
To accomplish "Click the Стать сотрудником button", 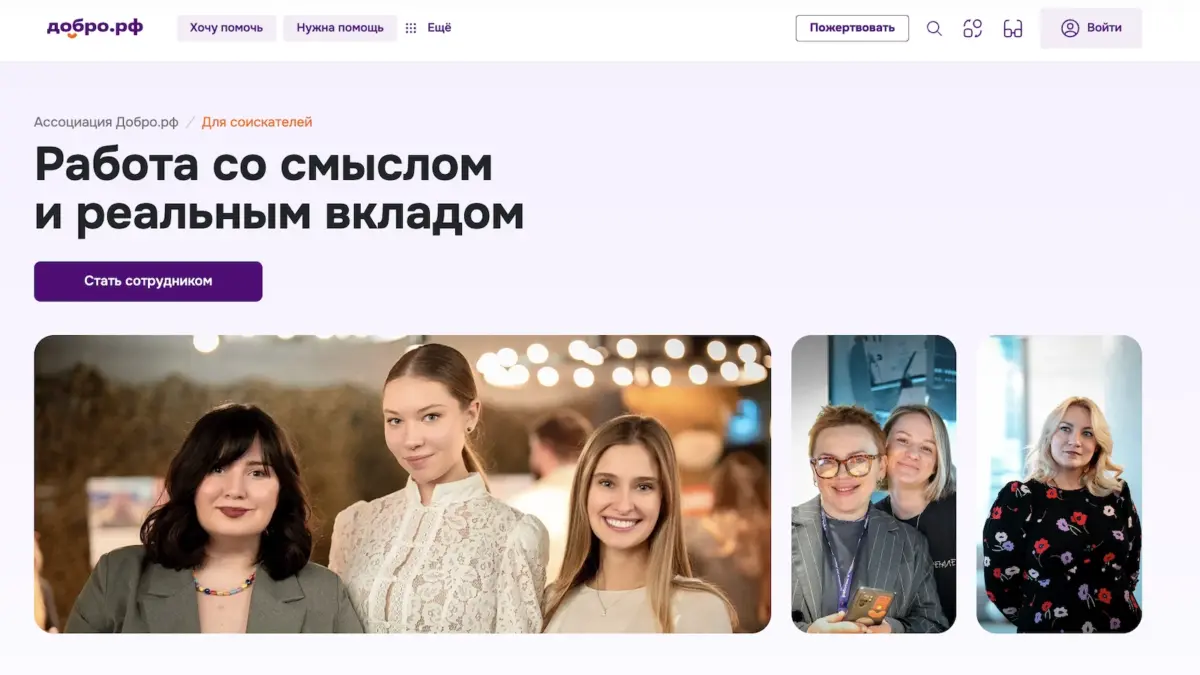I will click(148, 281).
